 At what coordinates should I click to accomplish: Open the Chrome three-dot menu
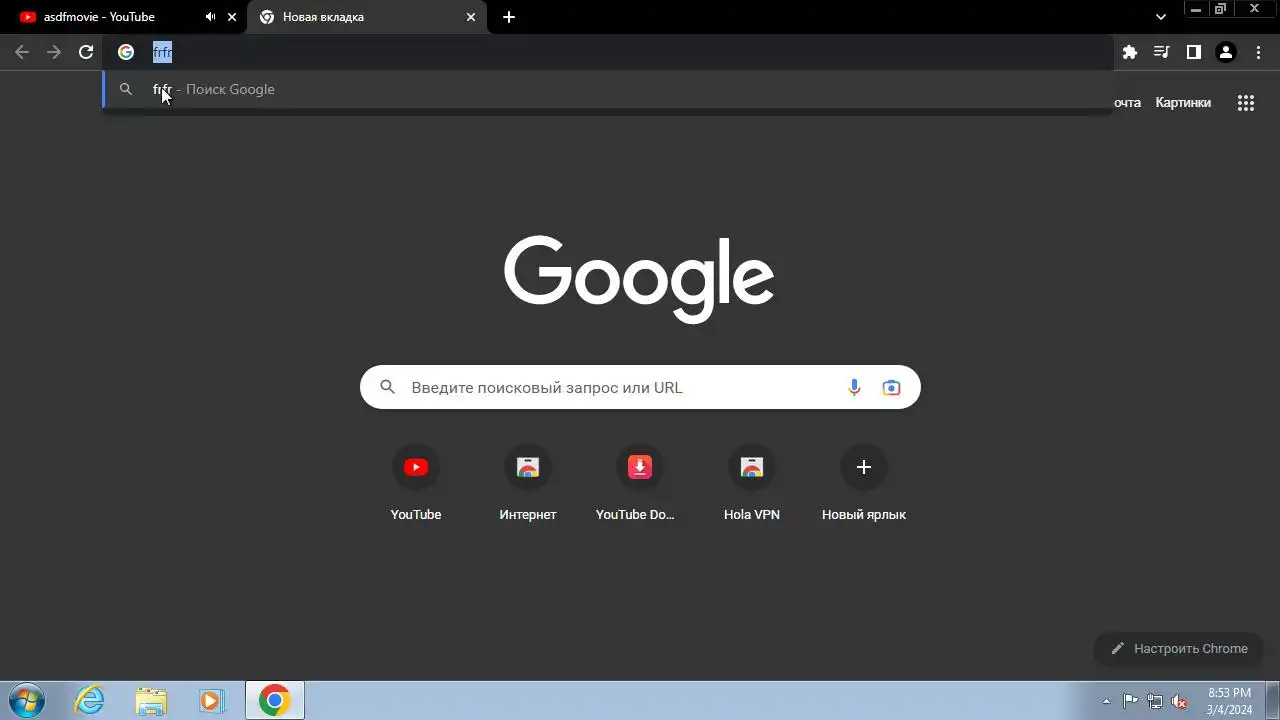1258,52
